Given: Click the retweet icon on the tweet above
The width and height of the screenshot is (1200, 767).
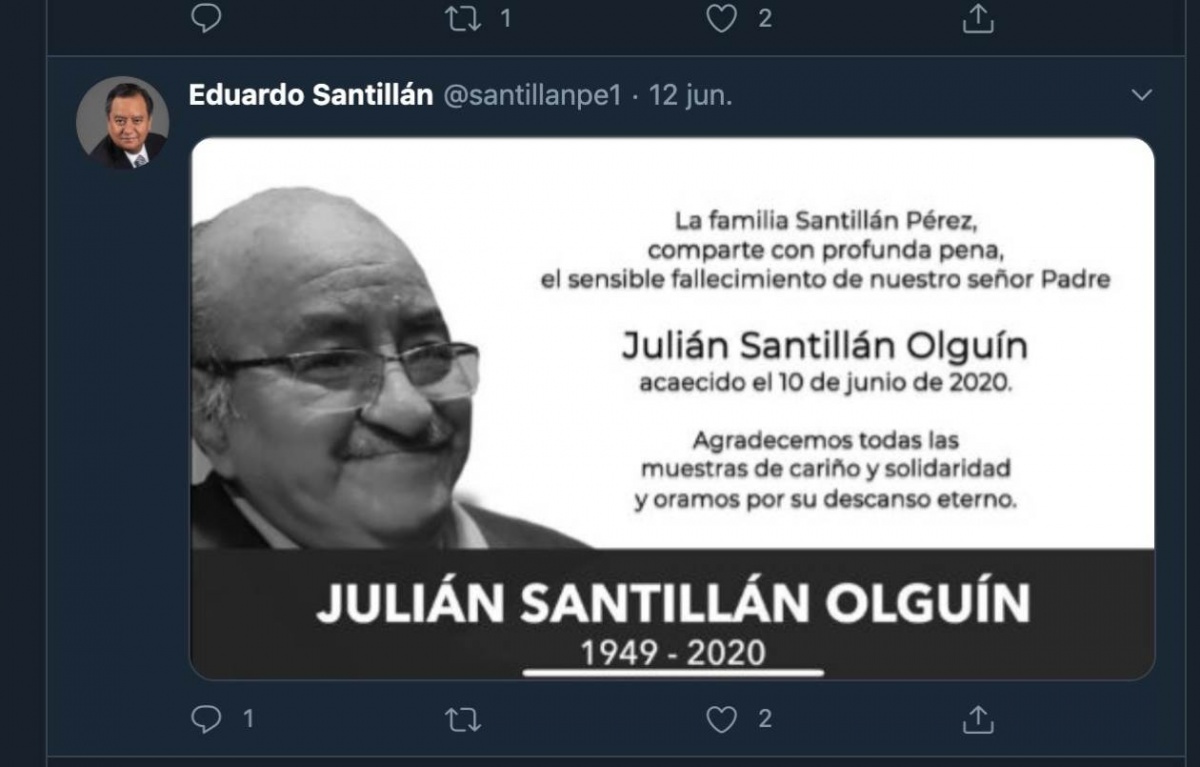Looking at the screenshot, I should (x=463, y=18).
